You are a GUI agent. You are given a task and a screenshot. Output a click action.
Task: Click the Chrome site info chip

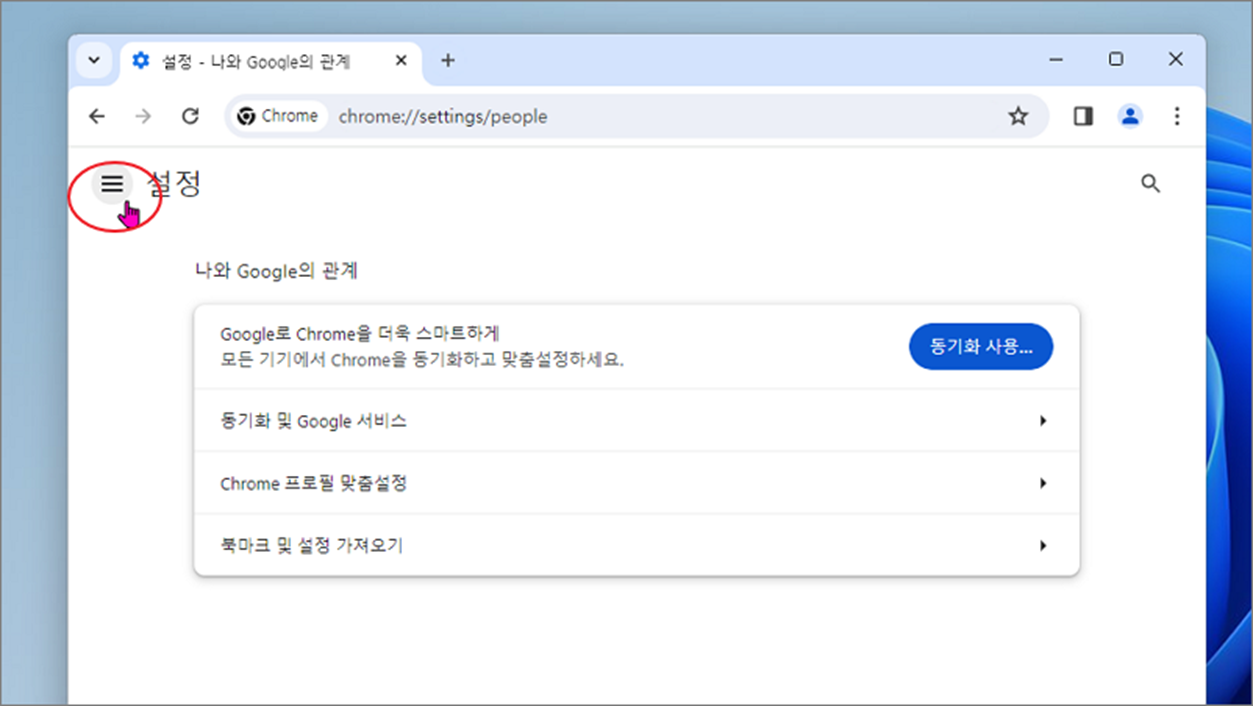point(279,116)
